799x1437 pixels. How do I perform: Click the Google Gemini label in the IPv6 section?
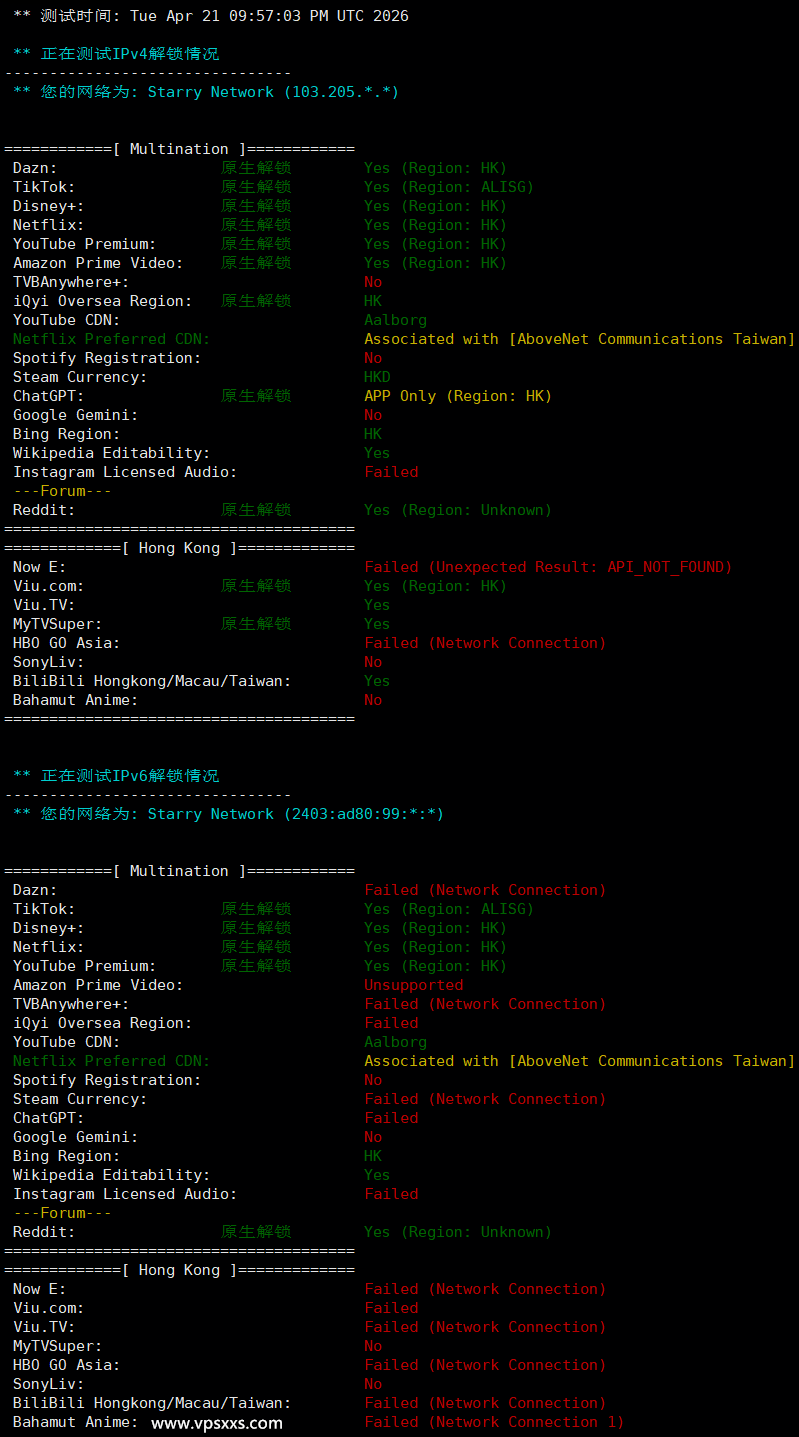[75, 1137]
